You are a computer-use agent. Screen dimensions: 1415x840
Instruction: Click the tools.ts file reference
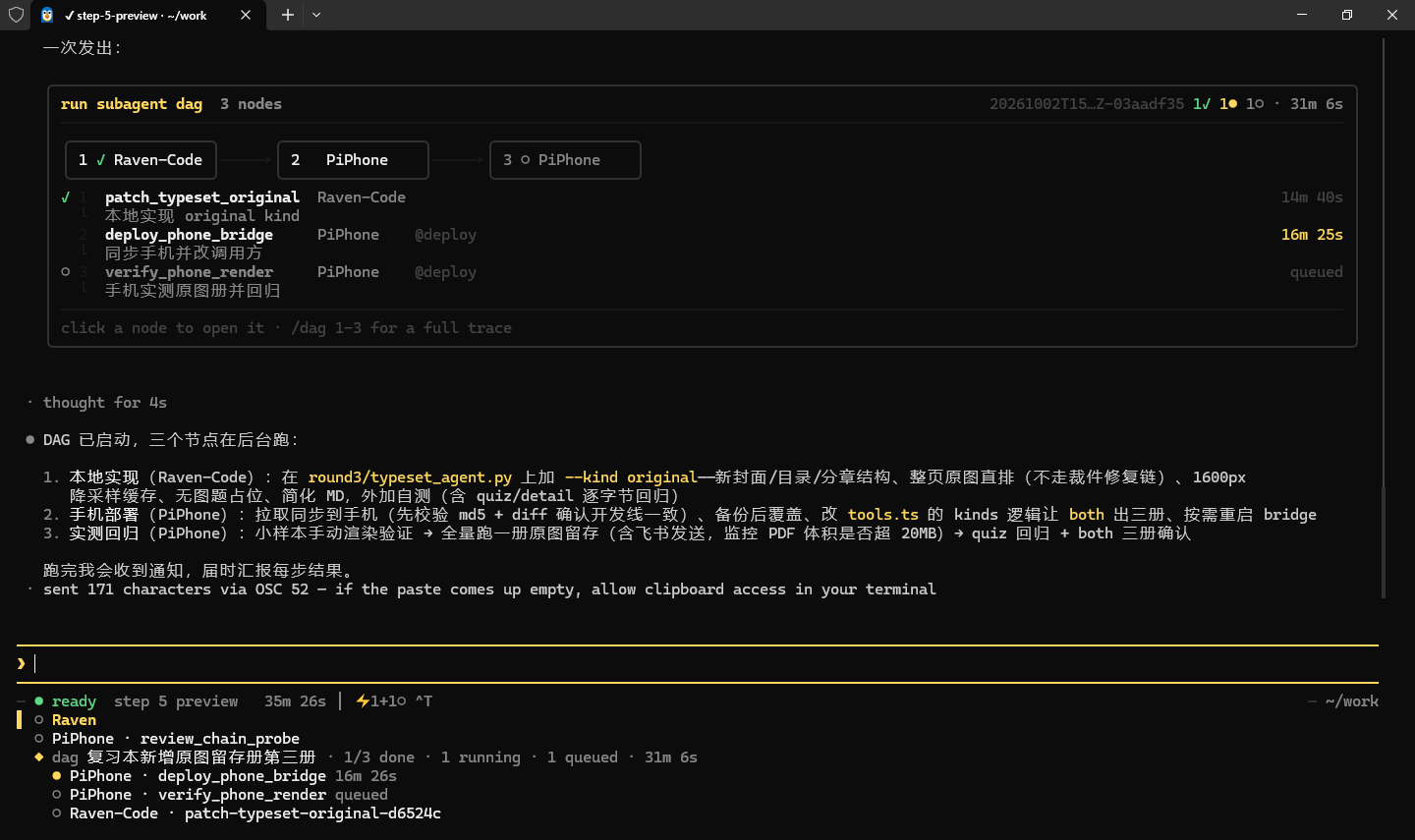click(883, 515)
